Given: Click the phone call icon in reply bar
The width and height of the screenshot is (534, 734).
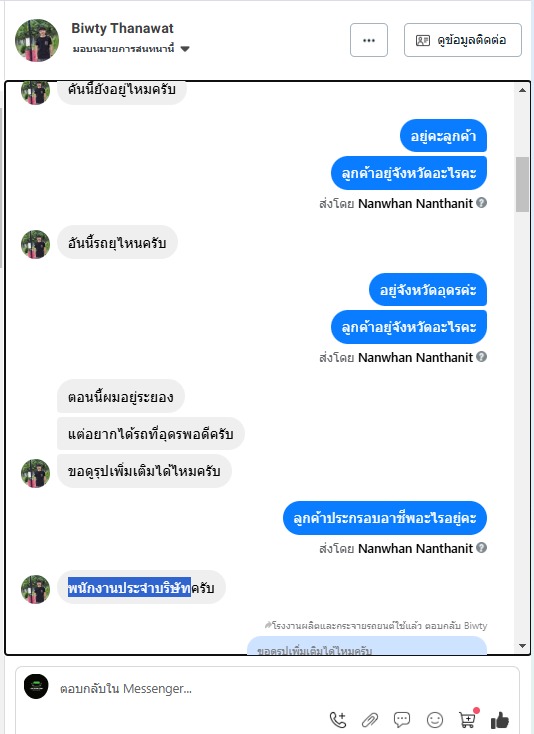Looking at the screenshot, I should point(338,719).
